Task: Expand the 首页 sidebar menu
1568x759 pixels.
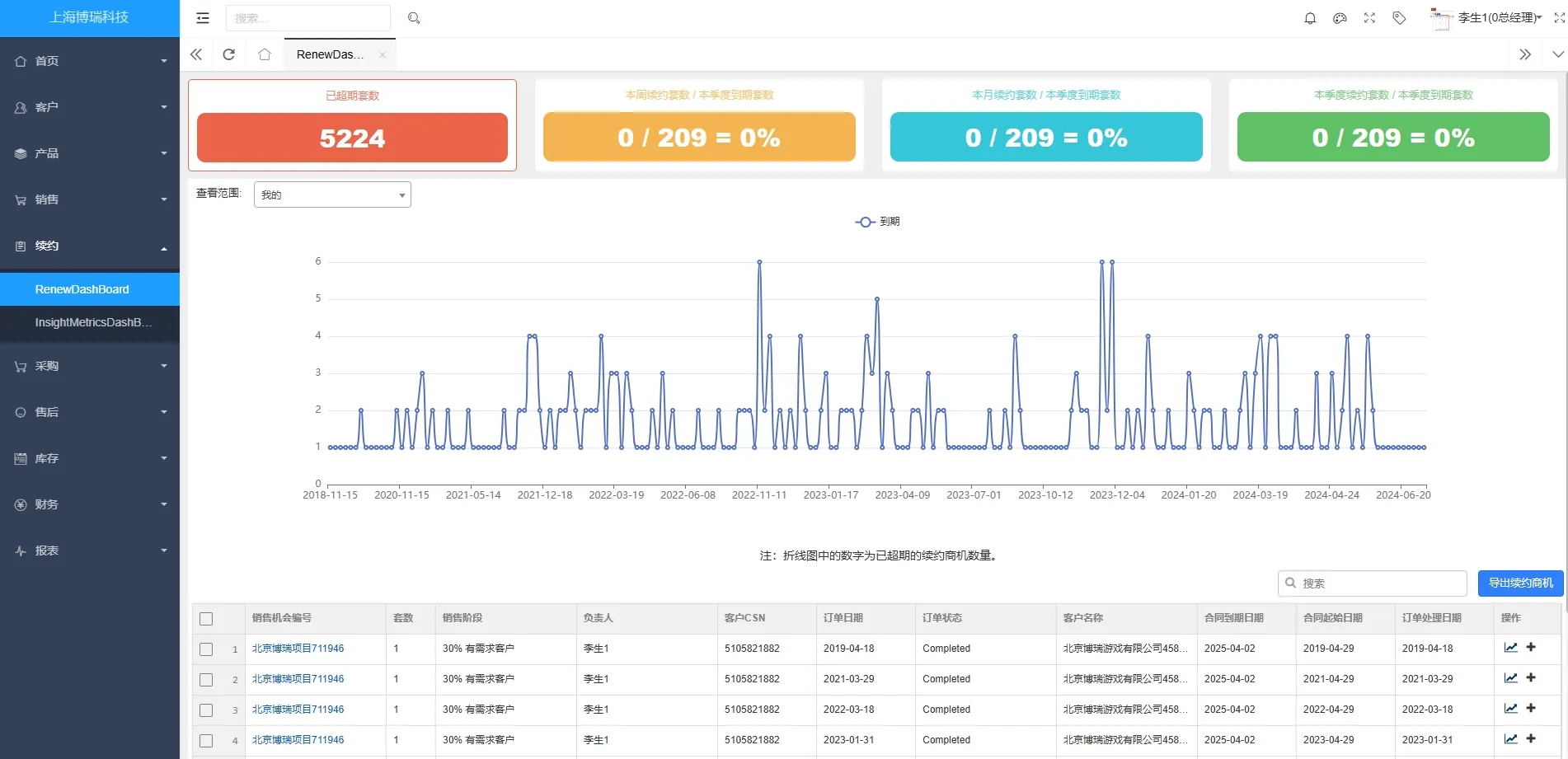Action: 90,61
